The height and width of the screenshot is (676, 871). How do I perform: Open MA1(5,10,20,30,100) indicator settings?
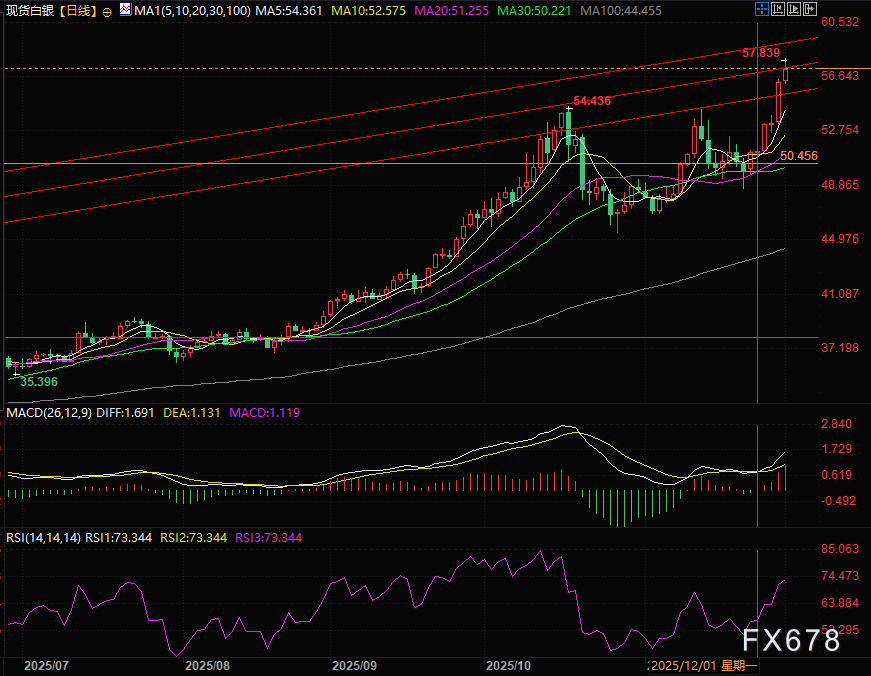(186, 10)
